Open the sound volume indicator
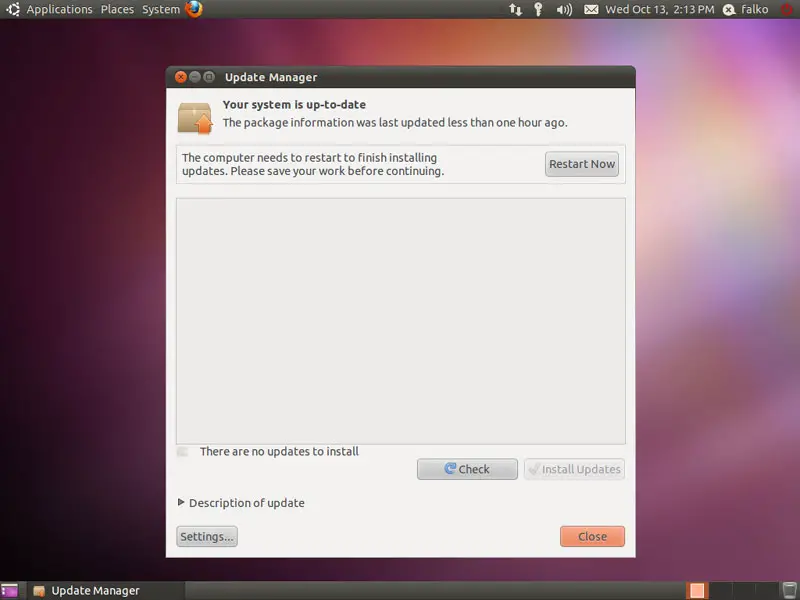800x600 pixels. [564, 9]
